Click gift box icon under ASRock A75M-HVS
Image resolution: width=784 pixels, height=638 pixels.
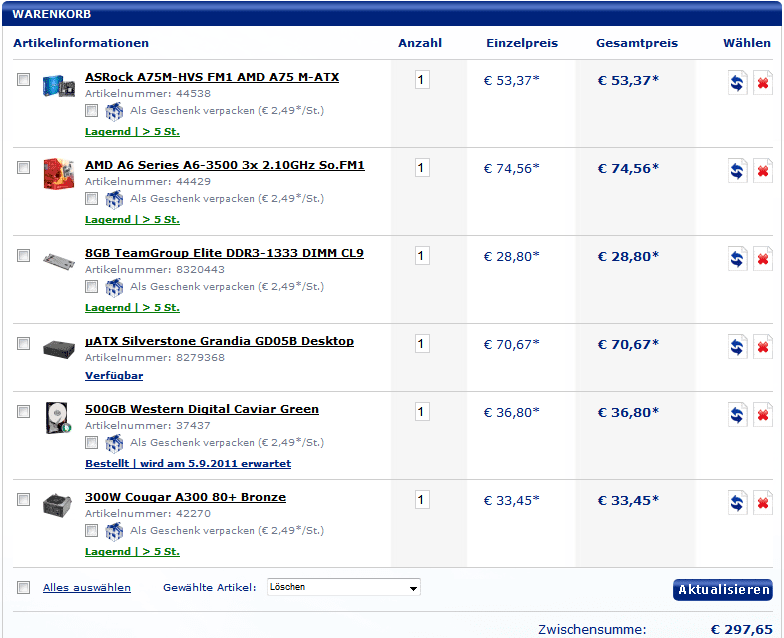(114, 111)
